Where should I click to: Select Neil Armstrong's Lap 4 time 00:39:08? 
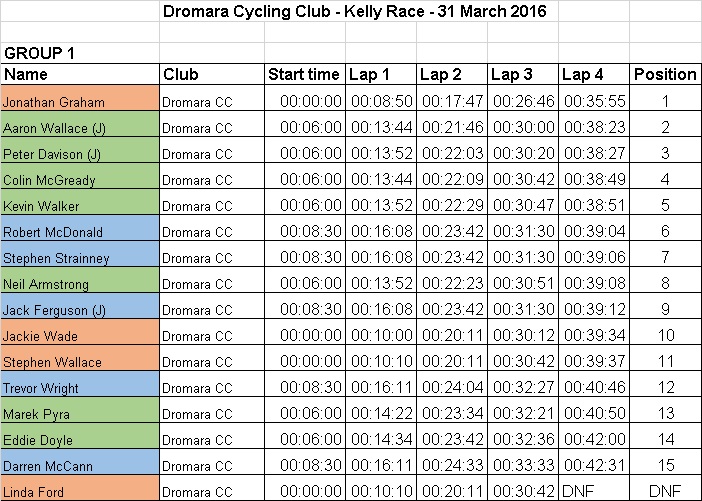tap(594, 280)
